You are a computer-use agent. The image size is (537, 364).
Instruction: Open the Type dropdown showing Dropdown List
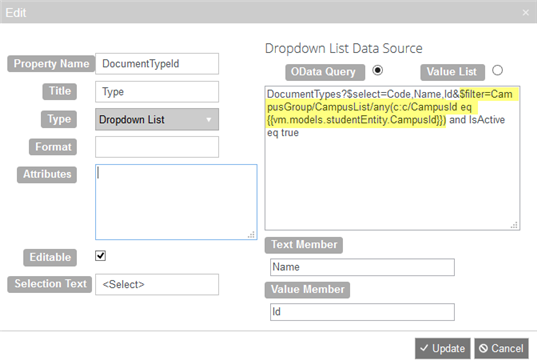(157, 120)
